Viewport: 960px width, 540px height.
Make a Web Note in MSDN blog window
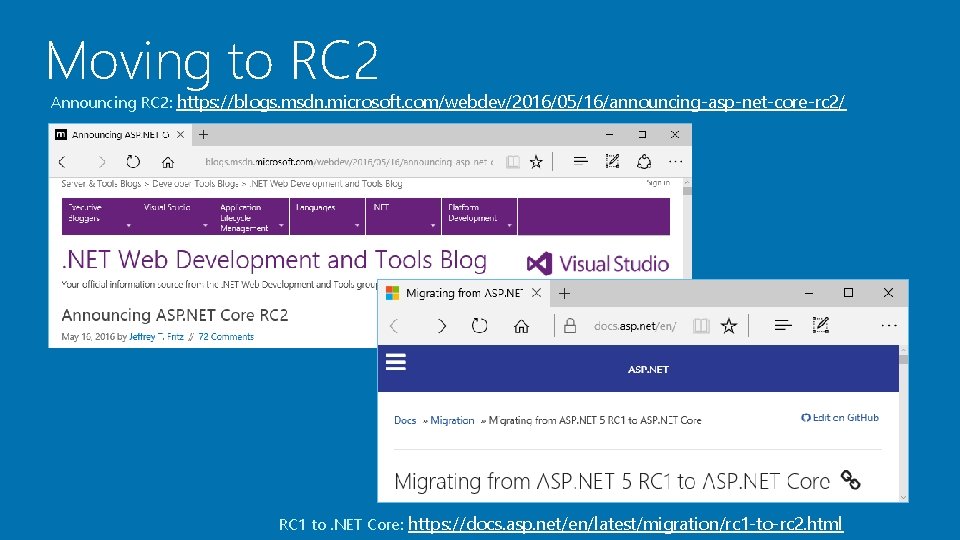pyautogui.click(x=612, y=161)
